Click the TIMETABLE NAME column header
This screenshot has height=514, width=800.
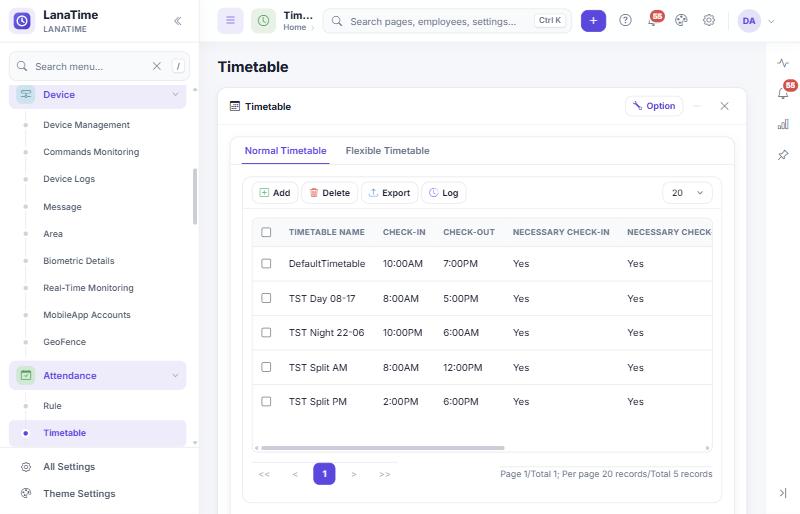click(x=327, y=232)
